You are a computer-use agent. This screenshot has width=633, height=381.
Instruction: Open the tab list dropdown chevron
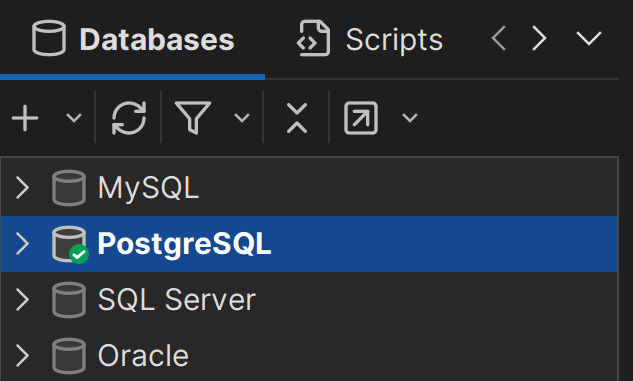point(589,38)
